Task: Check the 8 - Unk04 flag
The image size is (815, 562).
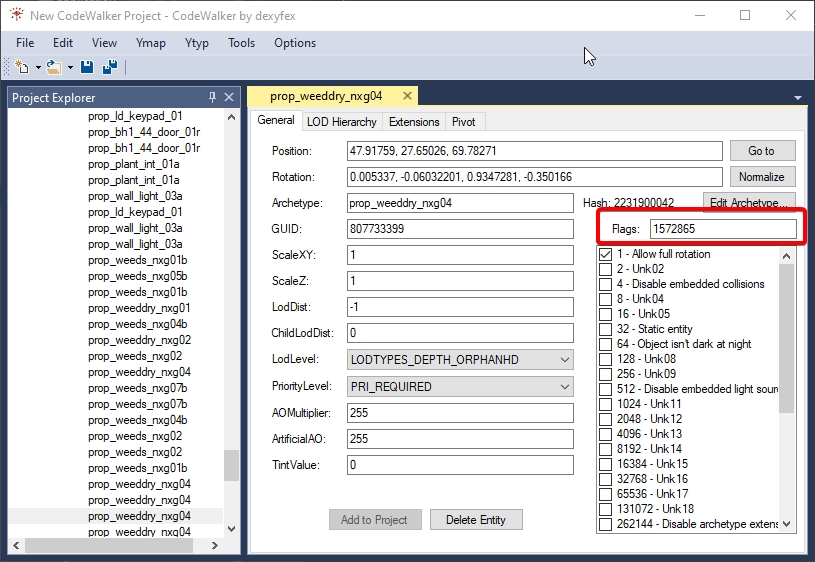Action: pos(605,299)
